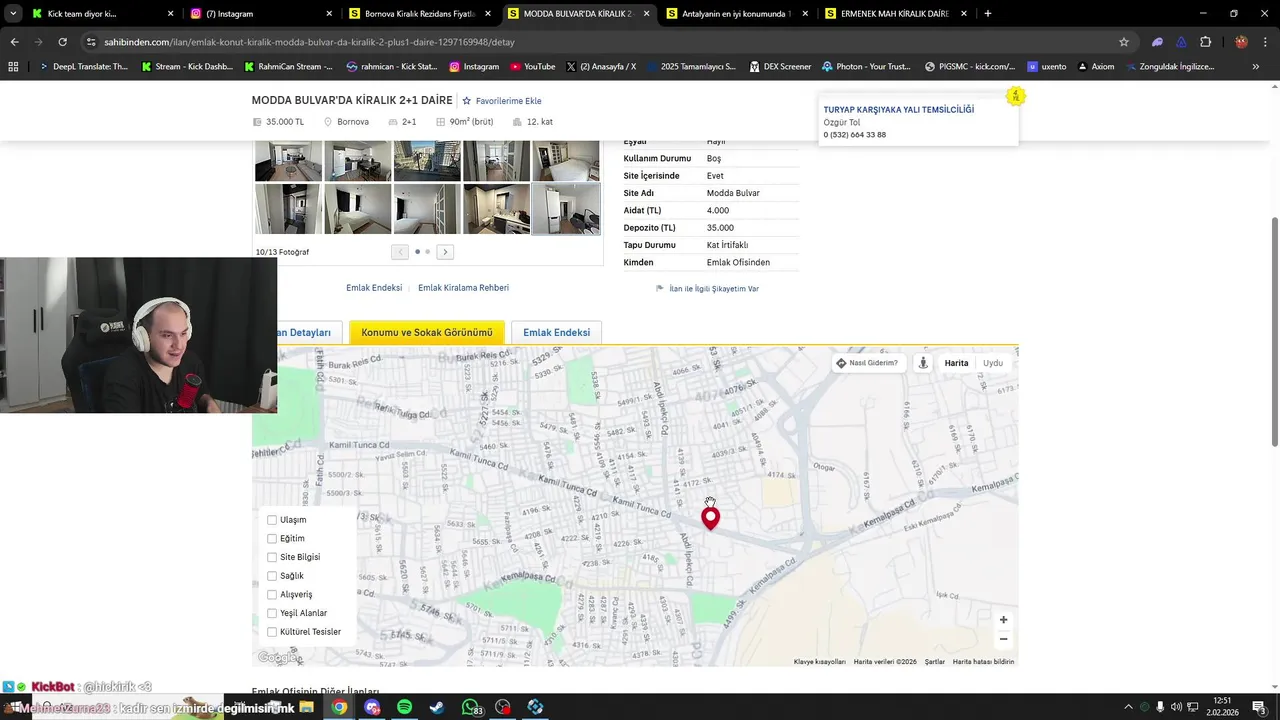Zoom out the map with the minus button

(x=1003, y=639)
